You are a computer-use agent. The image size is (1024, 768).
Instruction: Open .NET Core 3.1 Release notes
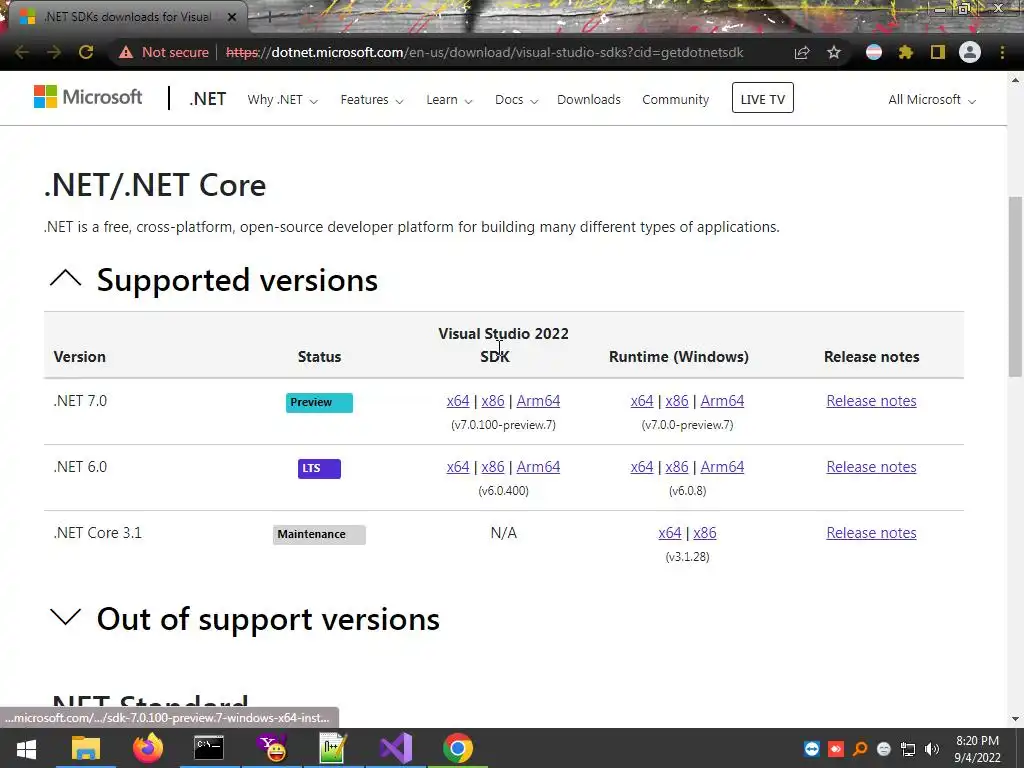point(871,533)
